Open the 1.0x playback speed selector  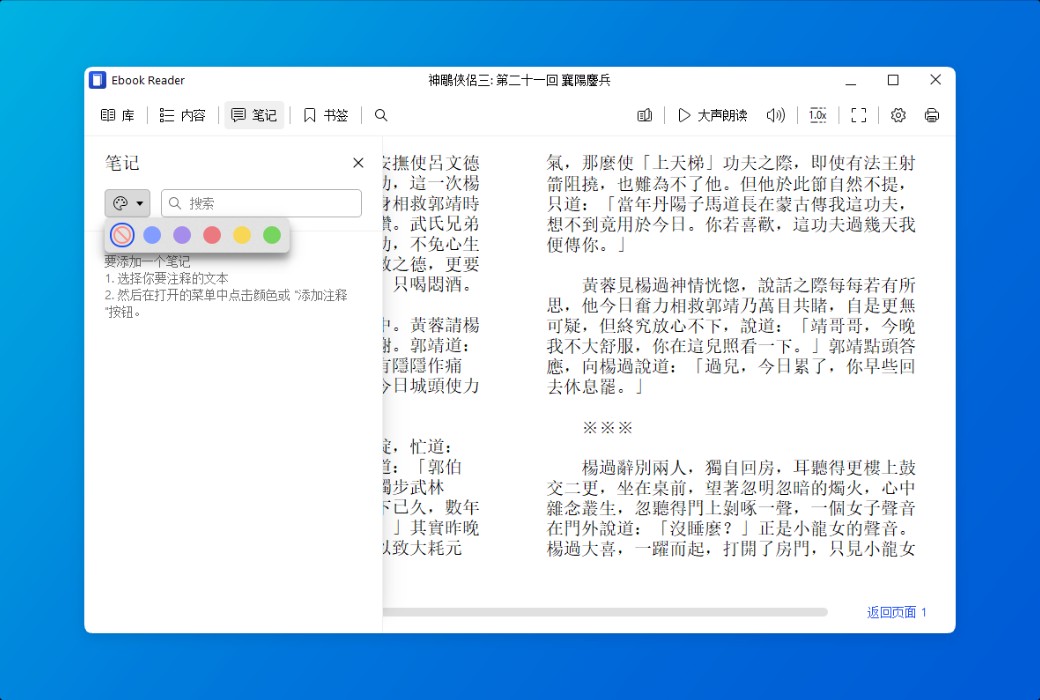(818, 115)
